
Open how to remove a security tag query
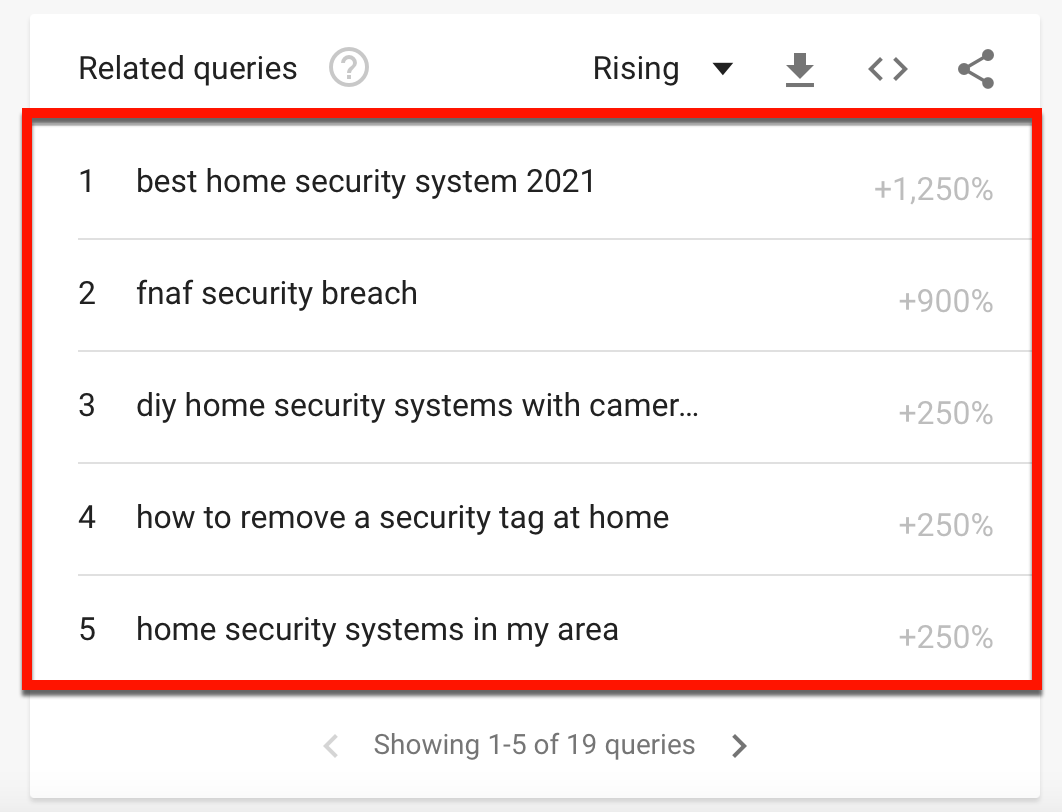402,517
